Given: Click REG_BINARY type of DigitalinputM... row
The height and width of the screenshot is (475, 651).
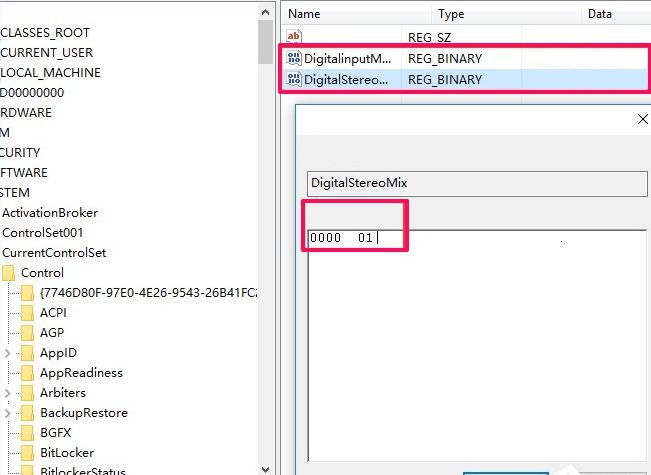Looking at the screenshot, I should [x=445, y=59].
